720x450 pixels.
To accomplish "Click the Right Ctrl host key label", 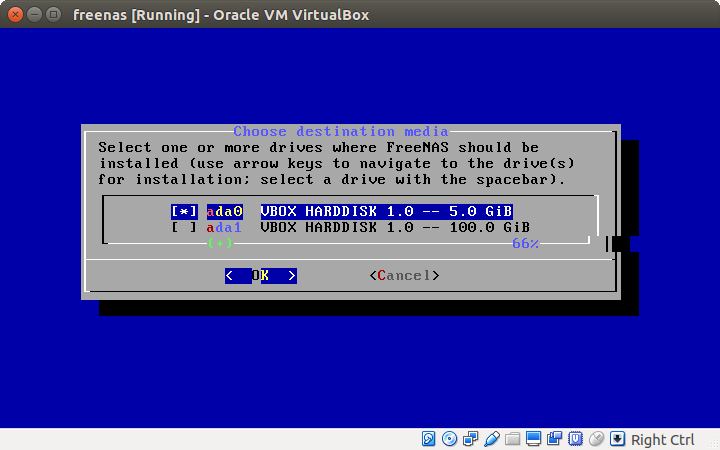I will (x=663, y=440).
